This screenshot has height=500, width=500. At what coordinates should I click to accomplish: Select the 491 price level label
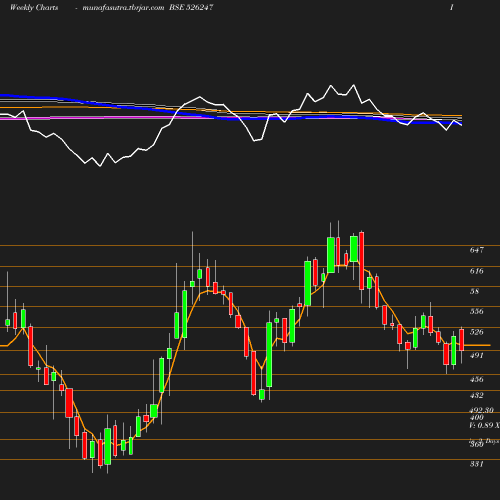point(476,356)
